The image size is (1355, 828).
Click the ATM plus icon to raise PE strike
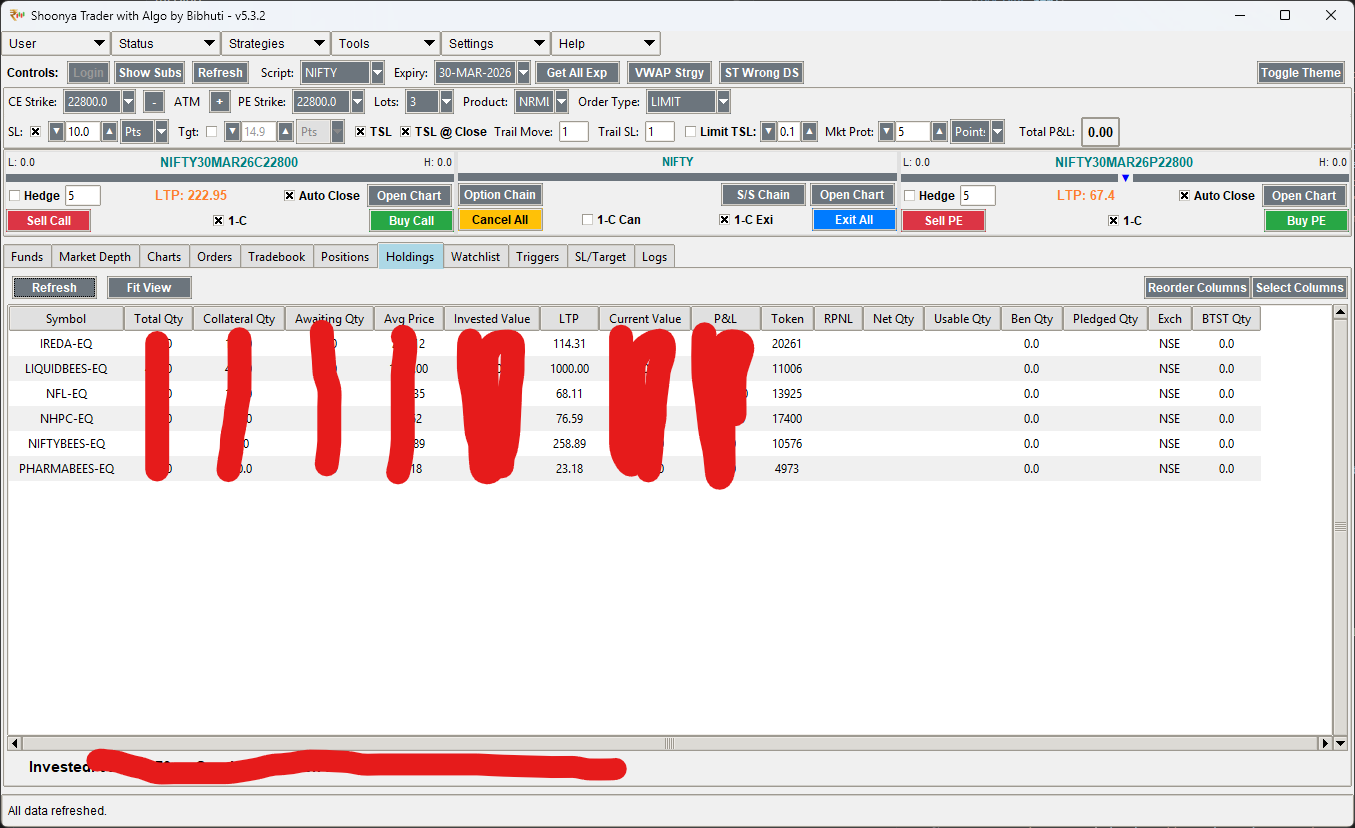221,101
